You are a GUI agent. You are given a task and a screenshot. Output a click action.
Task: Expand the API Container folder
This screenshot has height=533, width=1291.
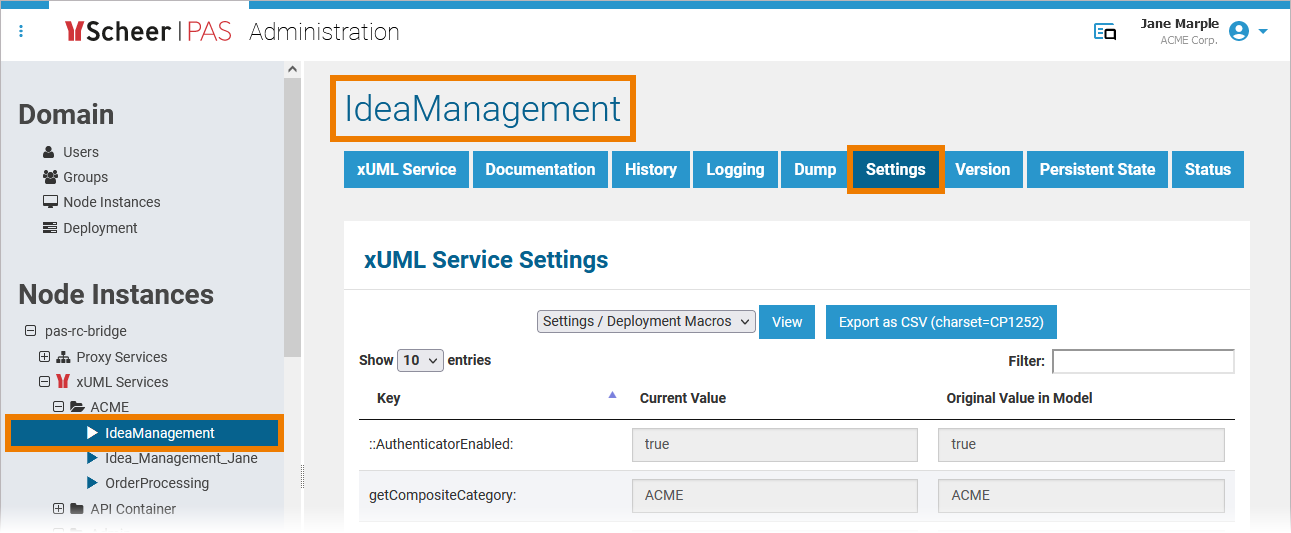point(58,509)
